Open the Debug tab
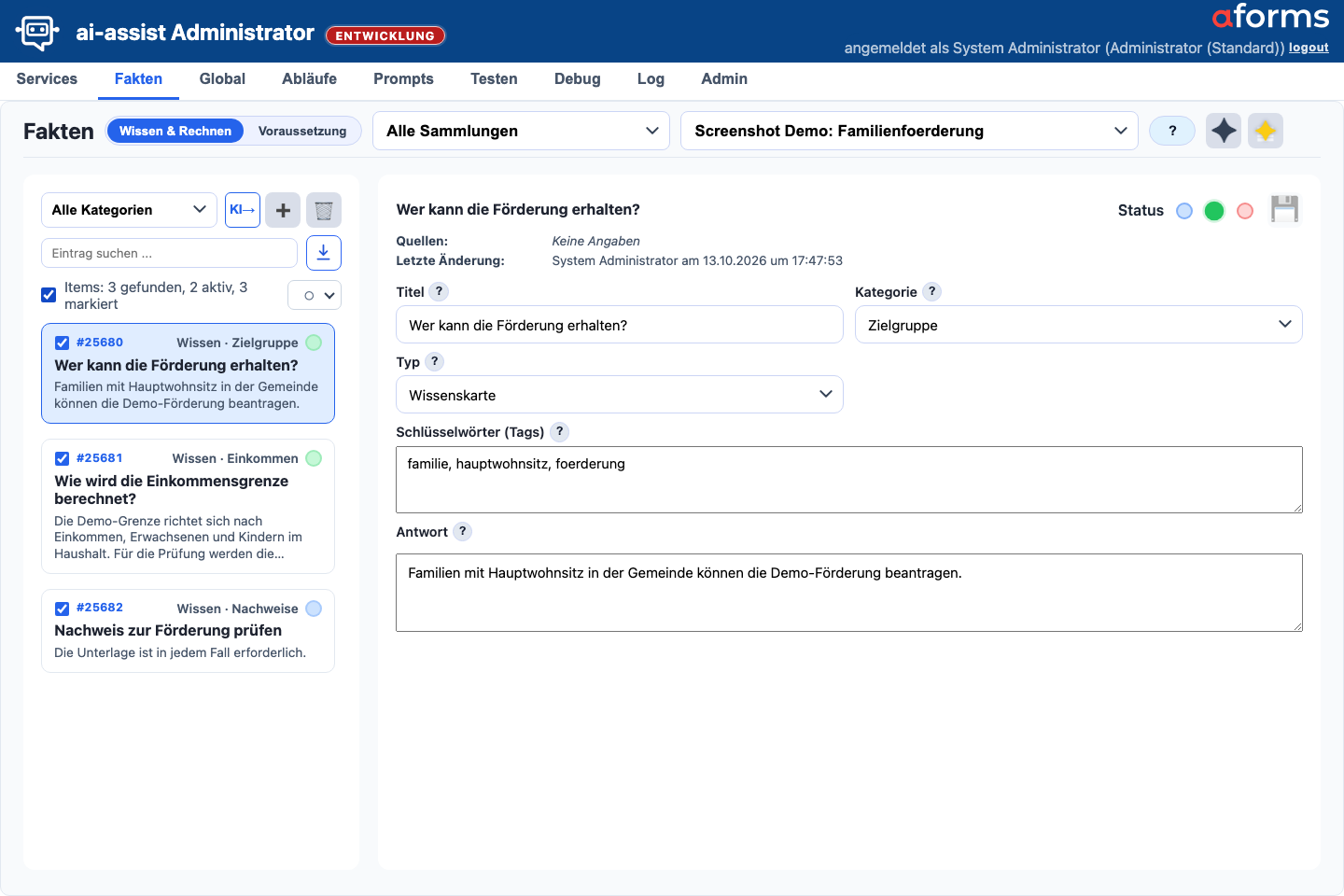1344x896 pixels. coord(577,79)
